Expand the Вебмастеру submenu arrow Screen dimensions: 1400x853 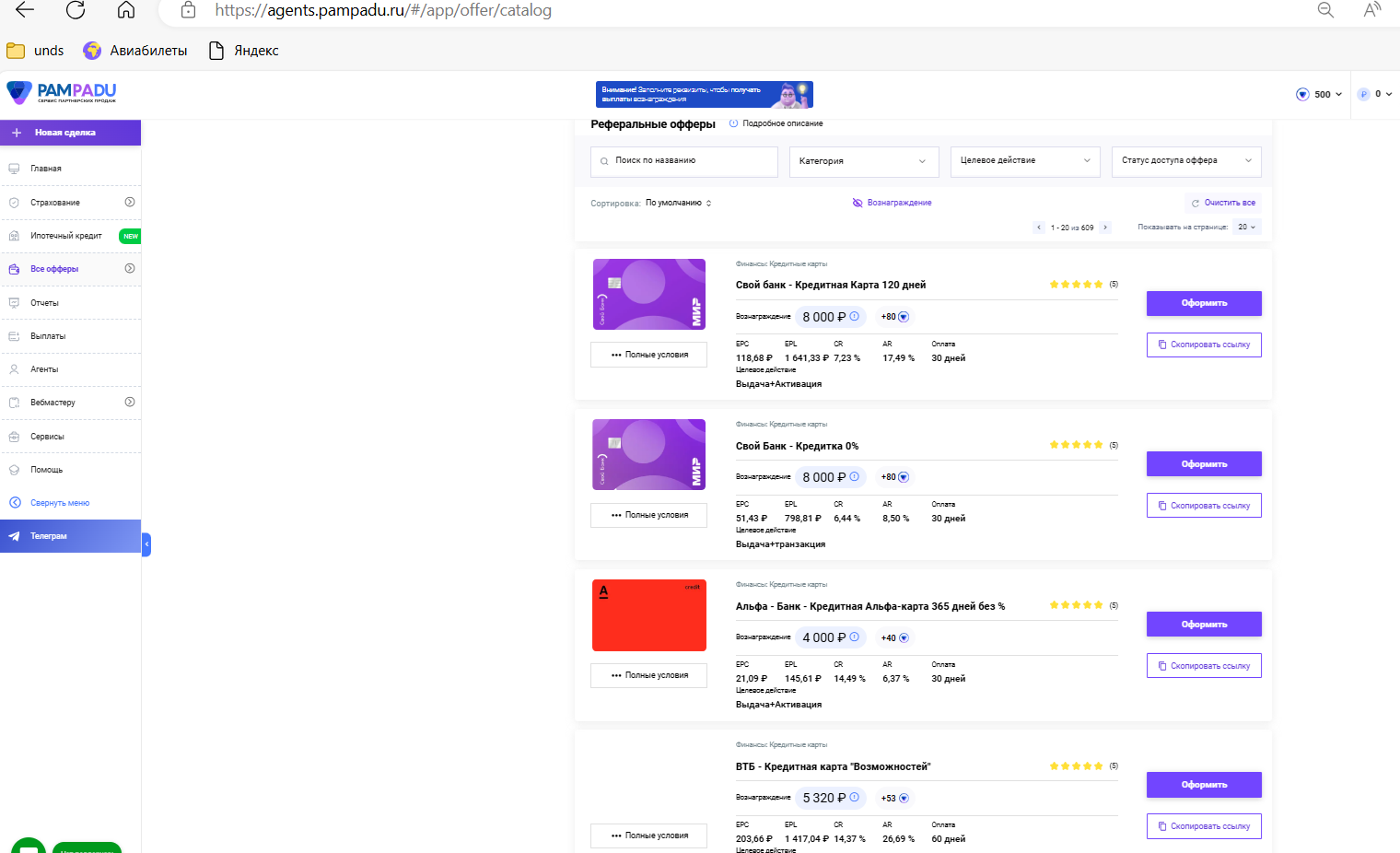click(130, 402)
